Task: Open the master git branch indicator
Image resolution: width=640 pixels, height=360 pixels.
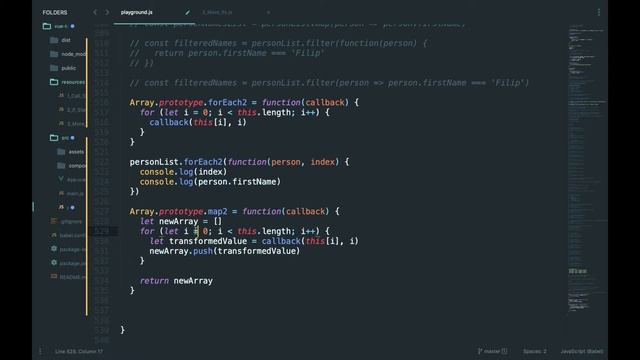Action: coord(492,351)
